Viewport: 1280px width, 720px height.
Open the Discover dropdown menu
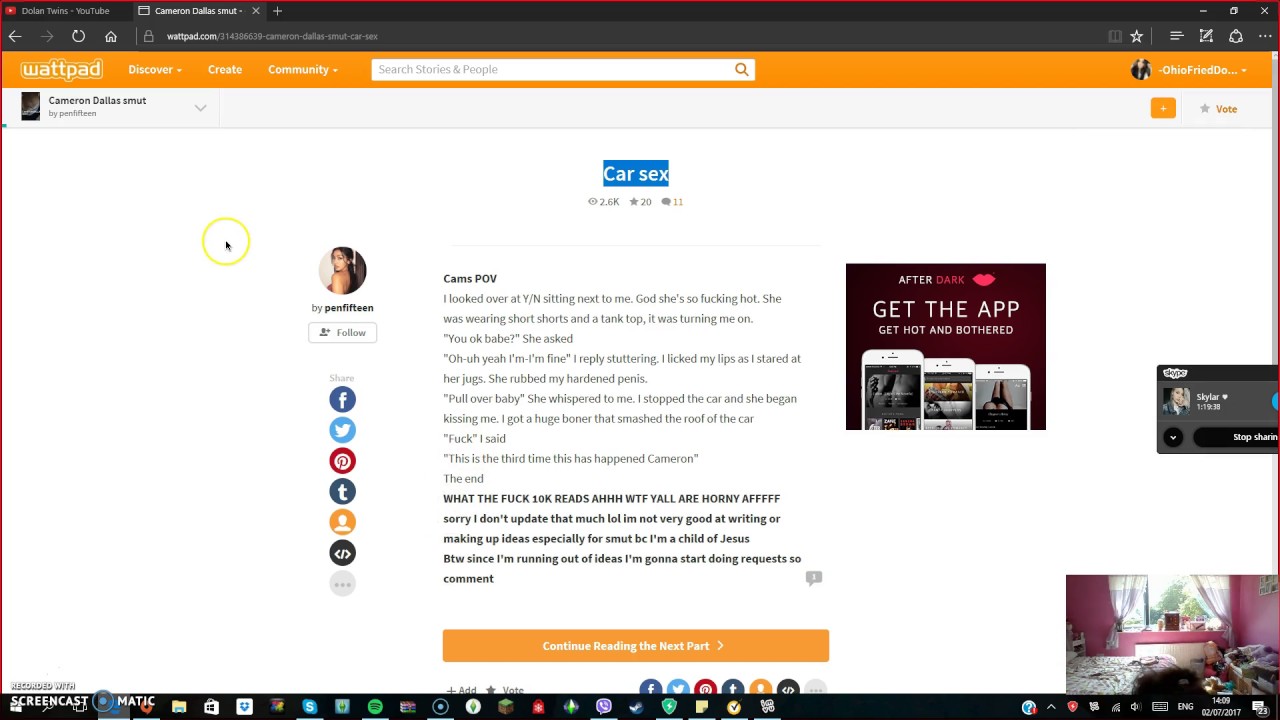pyautogui.click(x=154, y=70)
